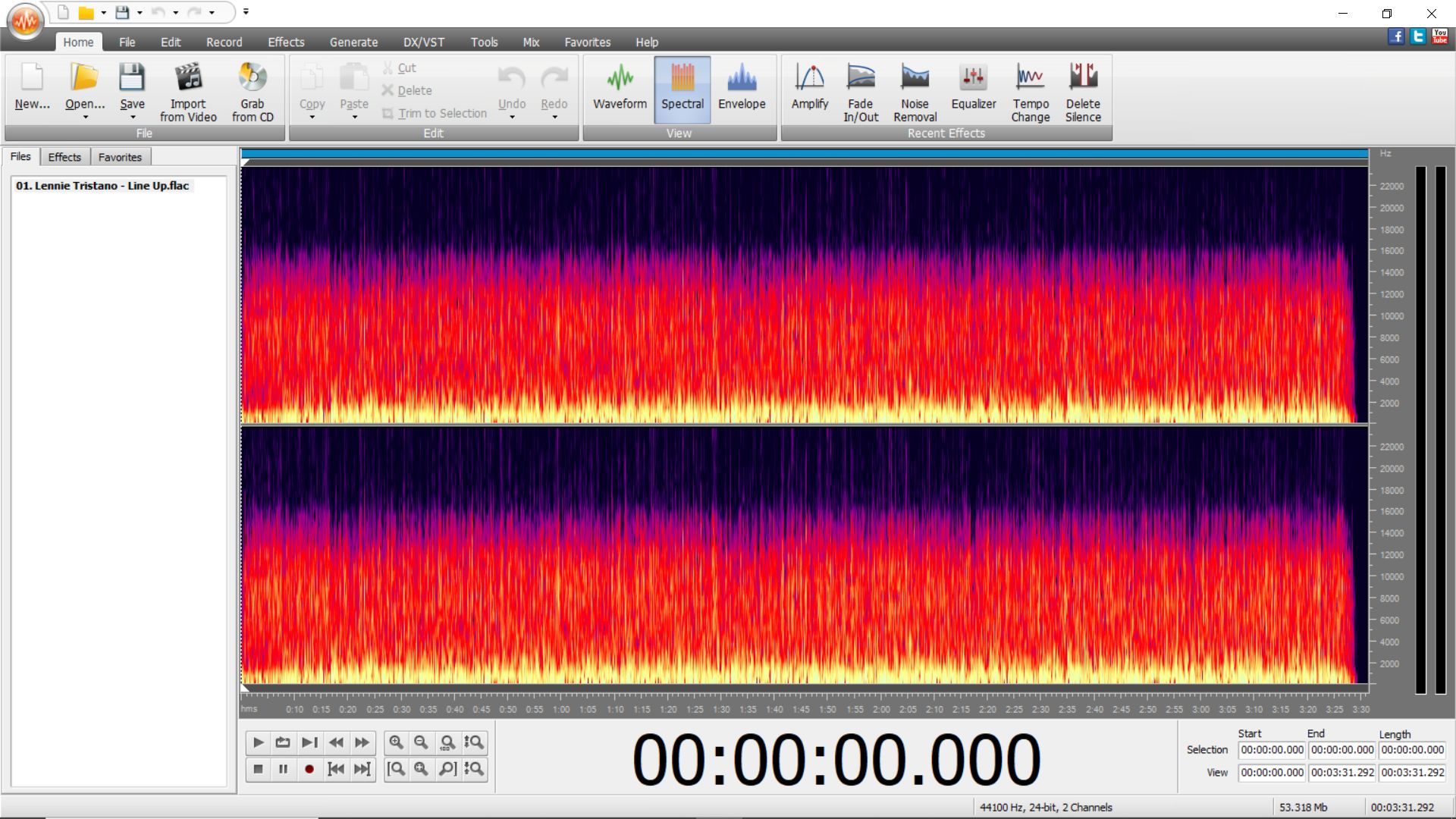Click zoom to selection end icon
1456x819 pixels.
tap(447, 769)
